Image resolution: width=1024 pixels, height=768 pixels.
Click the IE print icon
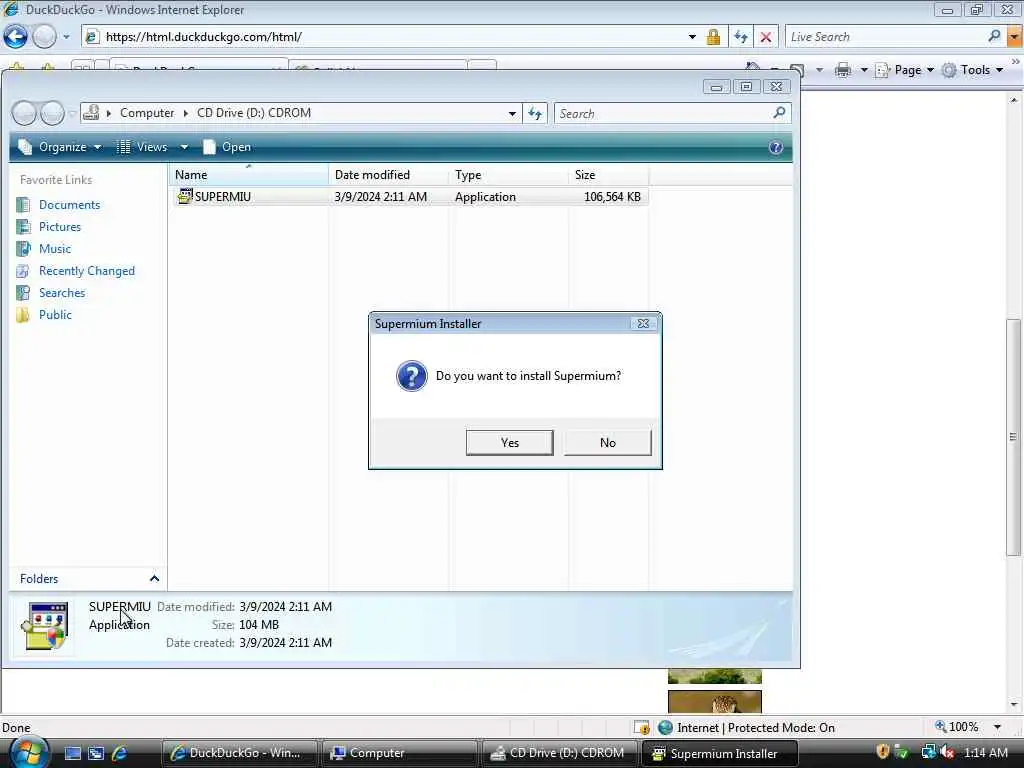(843, 70)
